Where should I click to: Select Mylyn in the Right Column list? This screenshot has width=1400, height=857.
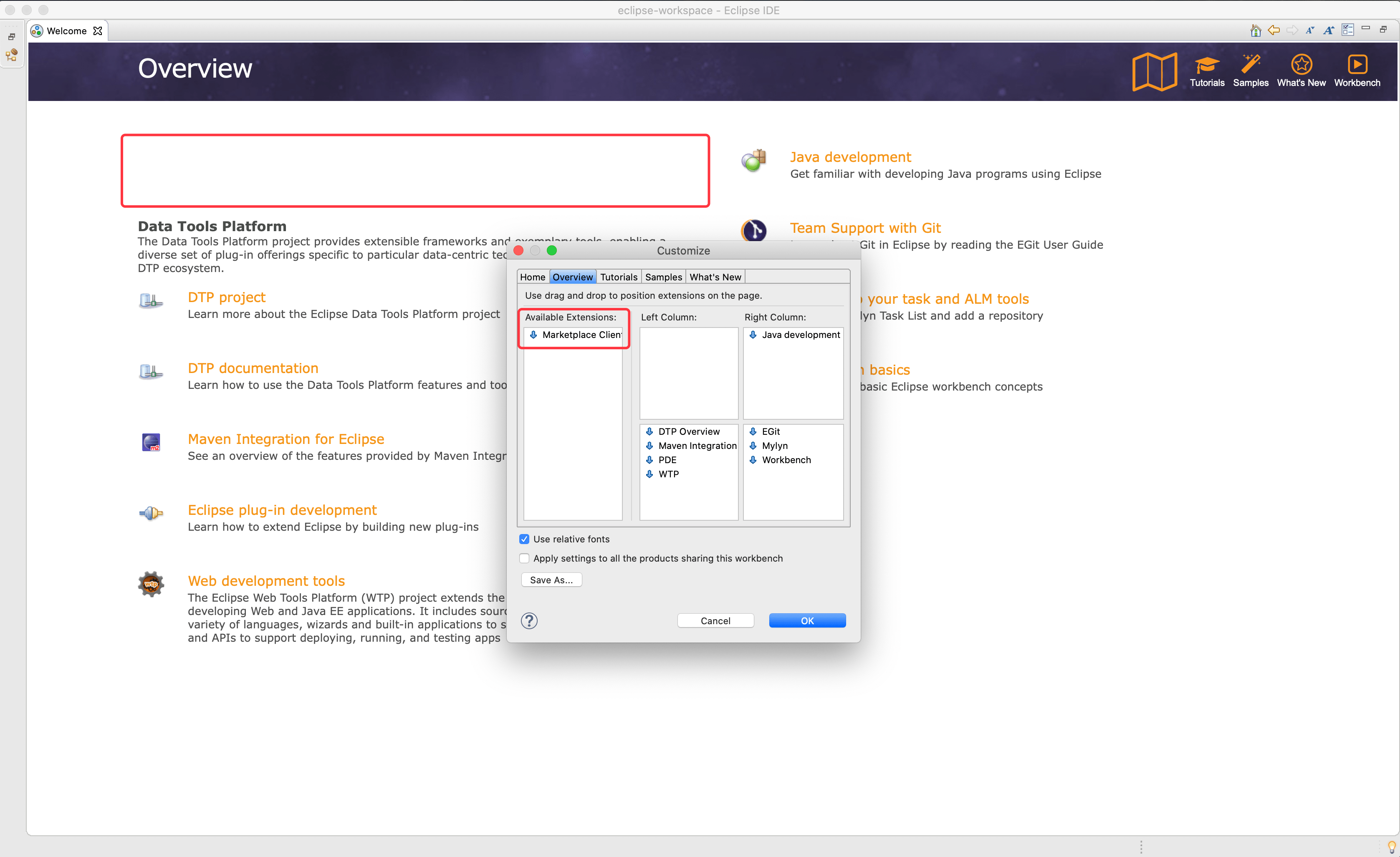(x=793, y=445)
